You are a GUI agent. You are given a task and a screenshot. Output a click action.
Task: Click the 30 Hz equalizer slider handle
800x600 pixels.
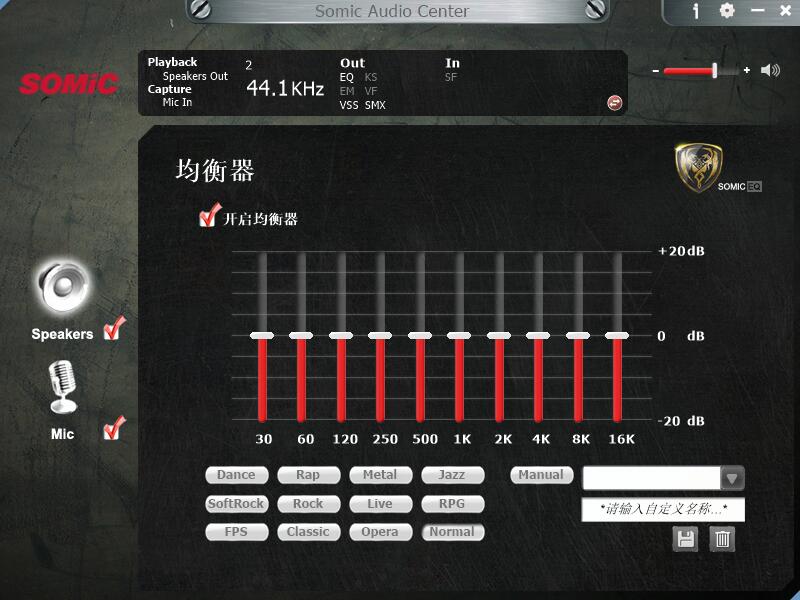pyautogui.click(x=262, y=335)
